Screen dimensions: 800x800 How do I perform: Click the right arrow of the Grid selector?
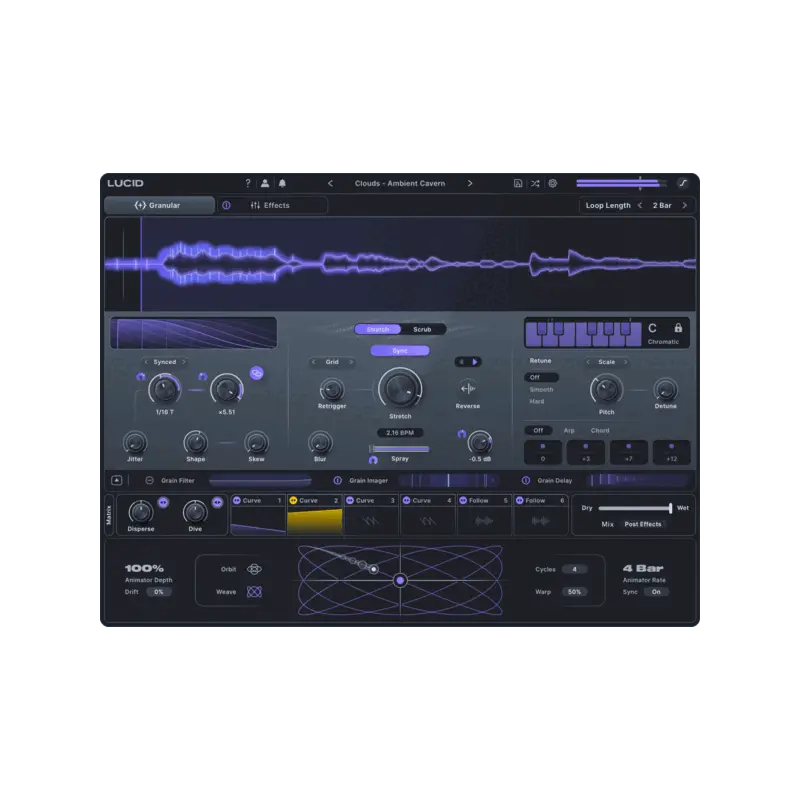[x=351, y=362]
